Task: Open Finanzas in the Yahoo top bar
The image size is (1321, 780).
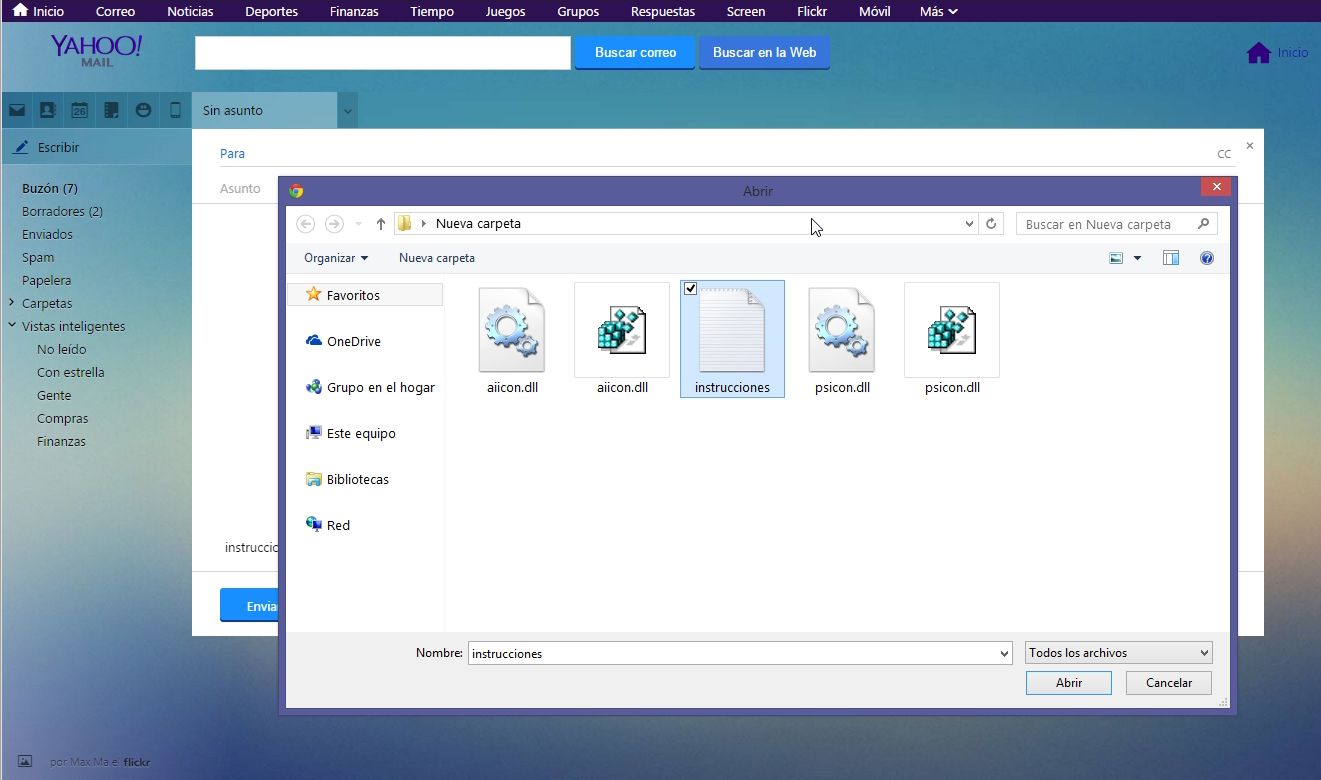Action: pyautogui.click(x=354, y=12)
